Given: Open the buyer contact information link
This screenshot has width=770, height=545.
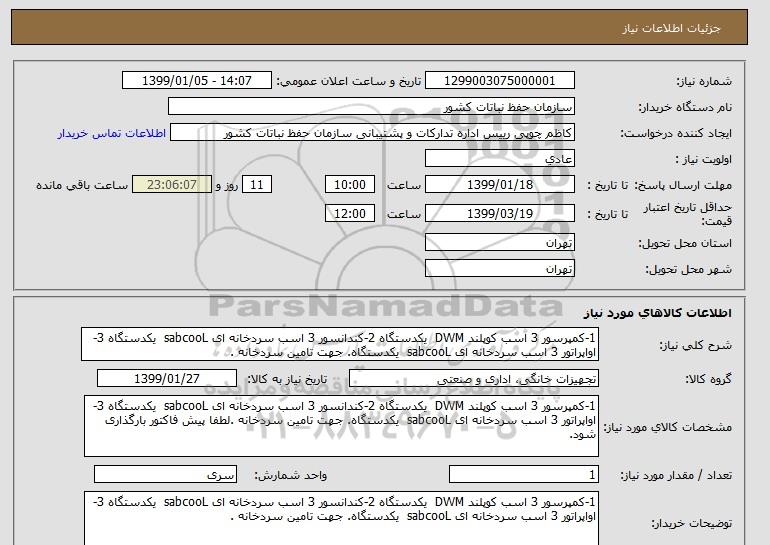Looking at the screenshot, I should (x=111, y=133).
